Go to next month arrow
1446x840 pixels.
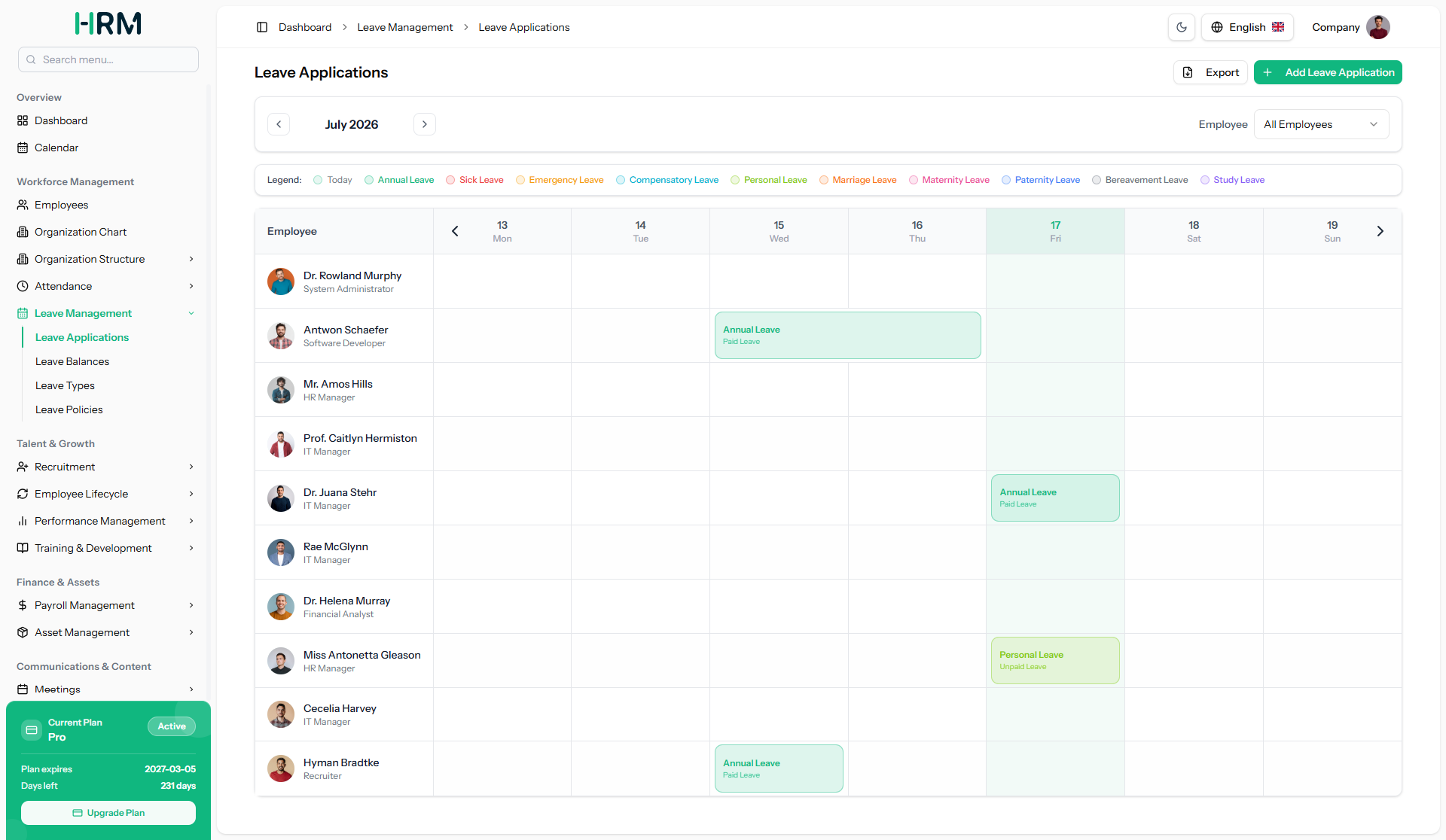(x=425, y=124)
